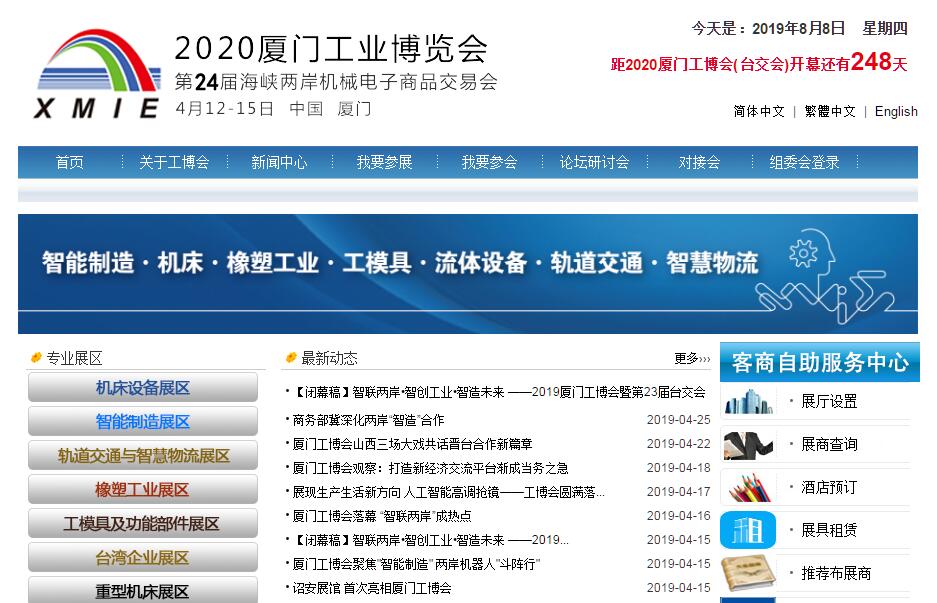Viewport: 937px width, 603px height.
Task: Click the colored pencils icon beside 酒店预订
Action: tap(748, 487)
